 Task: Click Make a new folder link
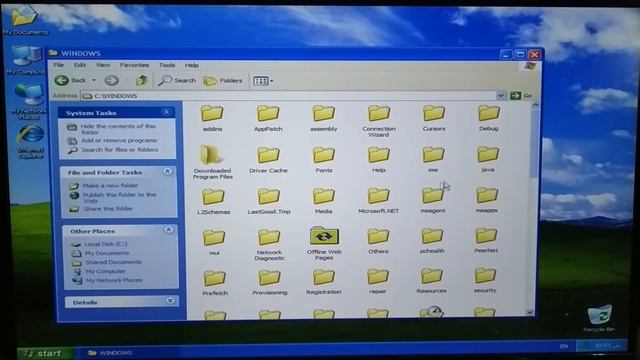[x=110, y=185]
